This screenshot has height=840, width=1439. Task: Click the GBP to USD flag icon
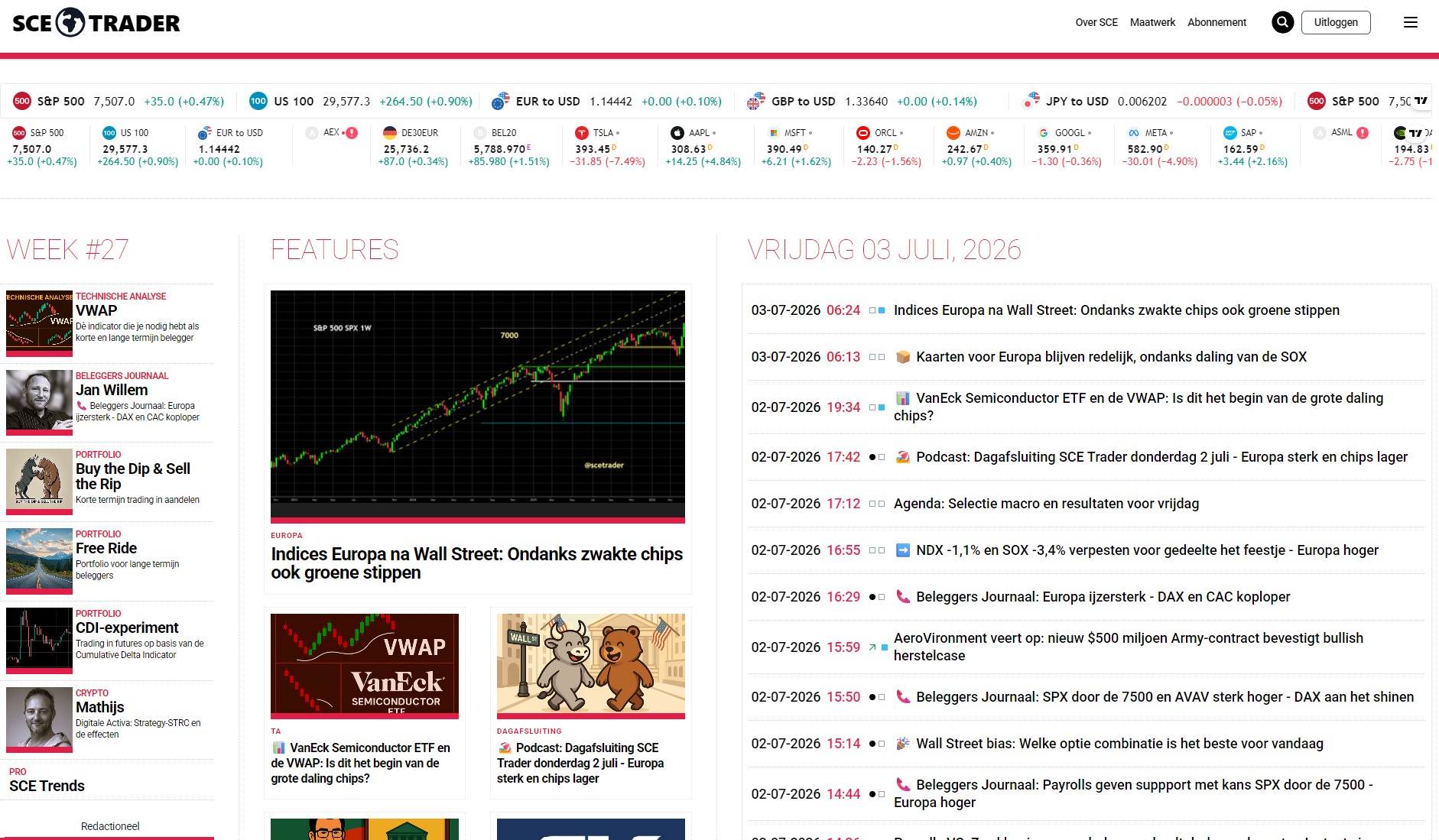pyautogui.click(x=756, y=101)
